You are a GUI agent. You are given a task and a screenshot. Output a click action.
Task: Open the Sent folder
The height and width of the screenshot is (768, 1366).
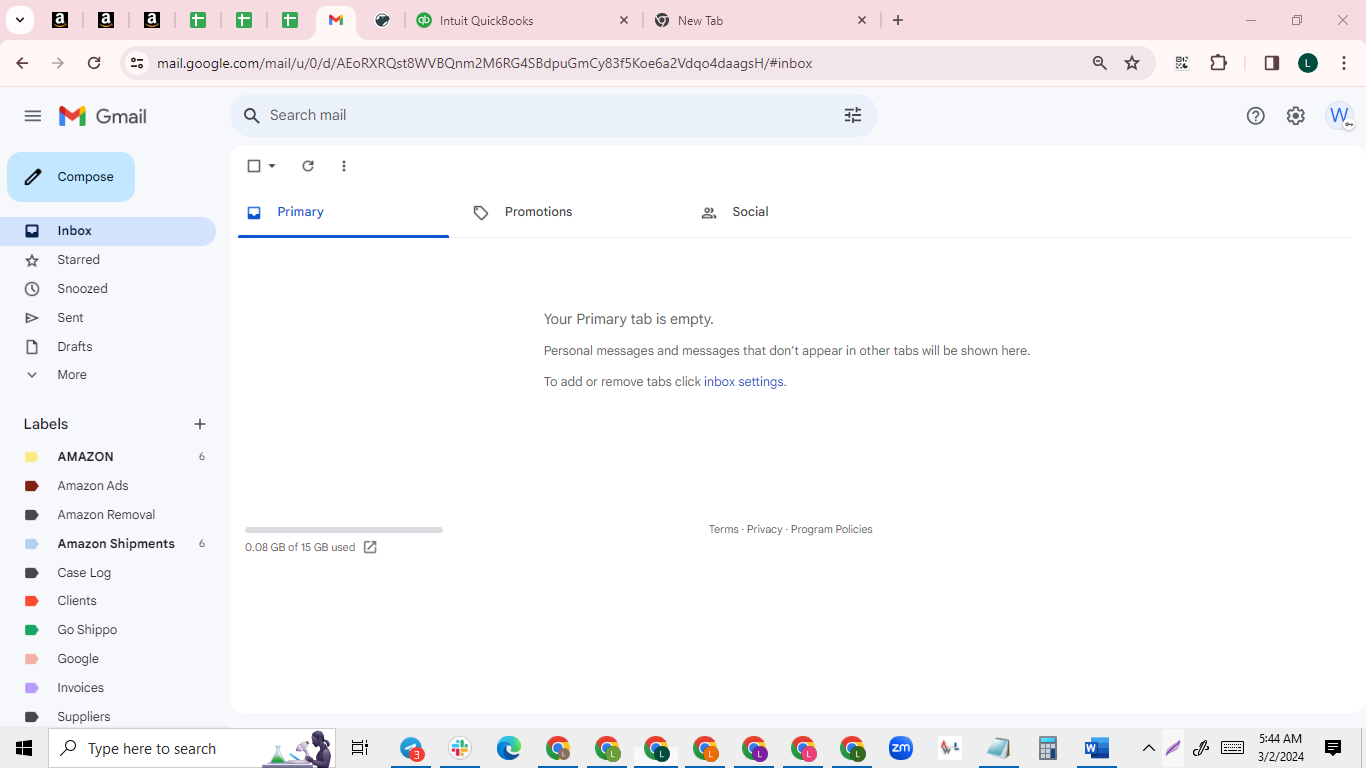pos(108,318)
